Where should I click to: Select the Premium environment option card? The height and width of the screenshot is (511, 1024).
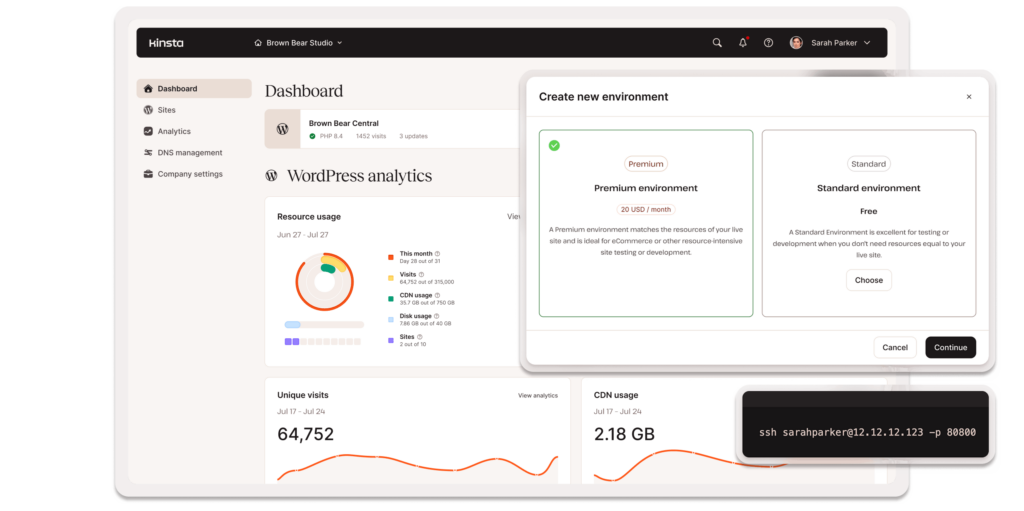click(645, 223)
